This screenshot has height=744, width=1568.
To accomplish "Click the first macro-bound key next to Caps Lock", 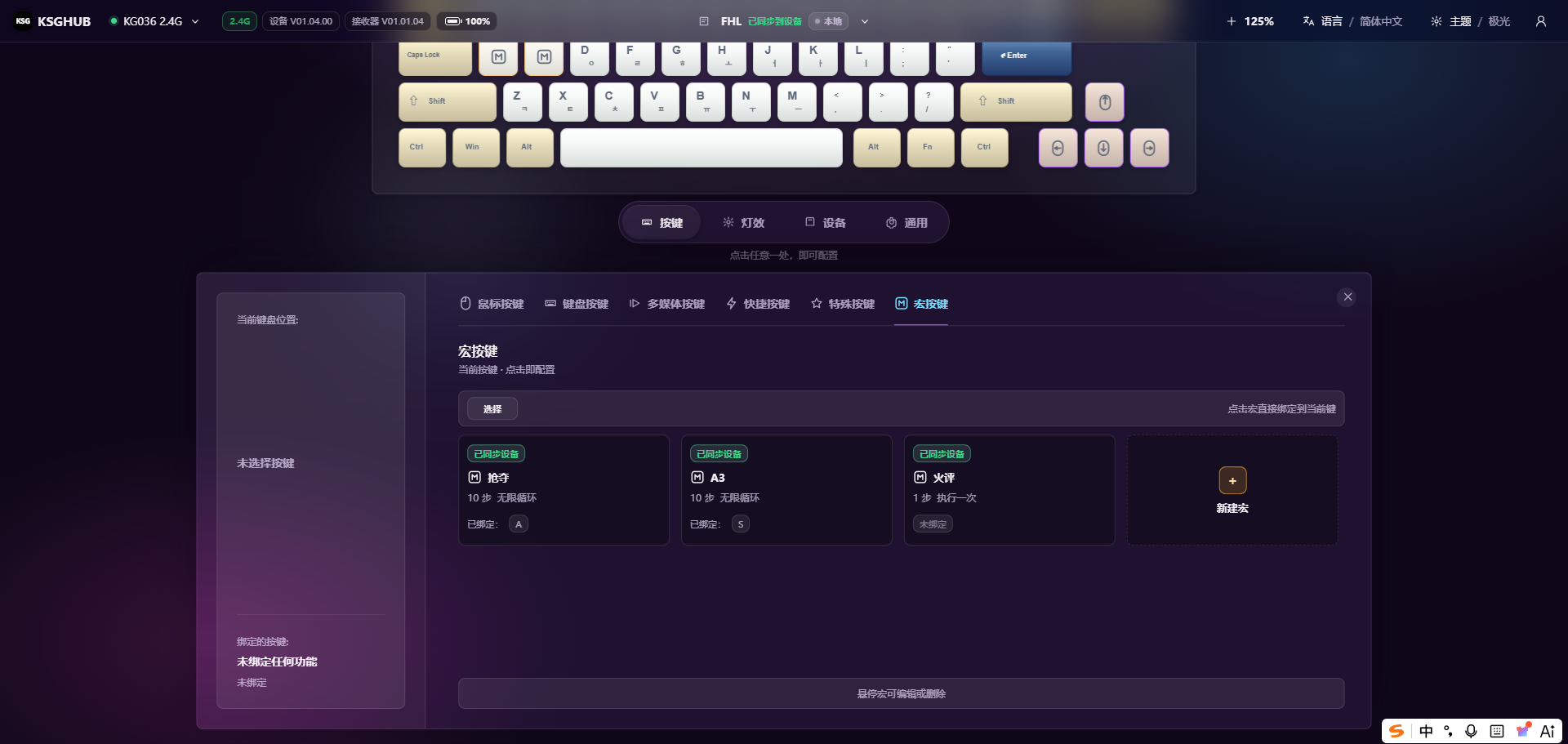I will click(x=499, y=57).
